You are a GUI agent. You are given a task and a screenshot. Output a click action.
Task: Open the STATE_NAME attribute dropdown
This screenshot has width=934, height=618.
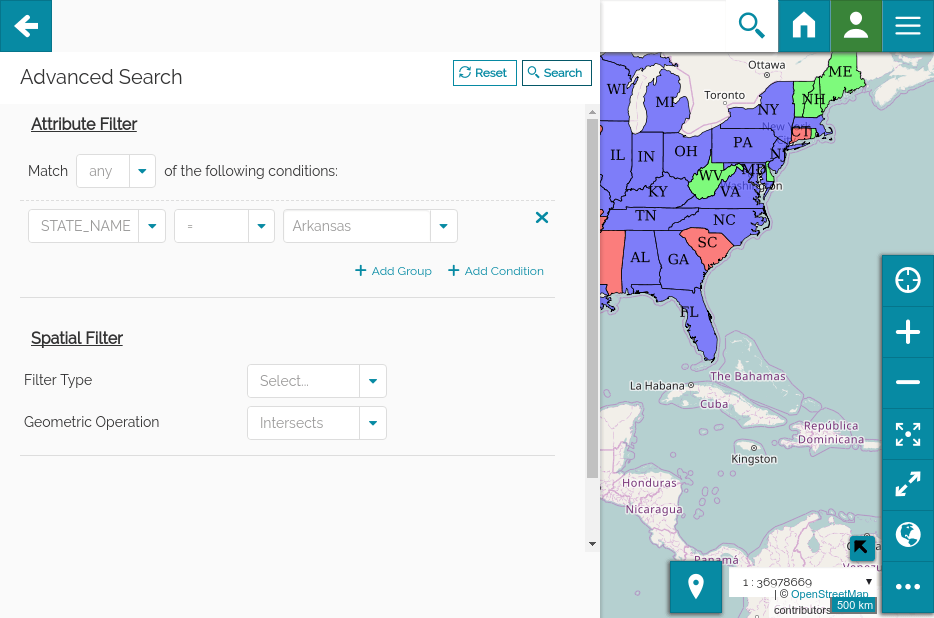pyautogui.click(x=151, y=226)
